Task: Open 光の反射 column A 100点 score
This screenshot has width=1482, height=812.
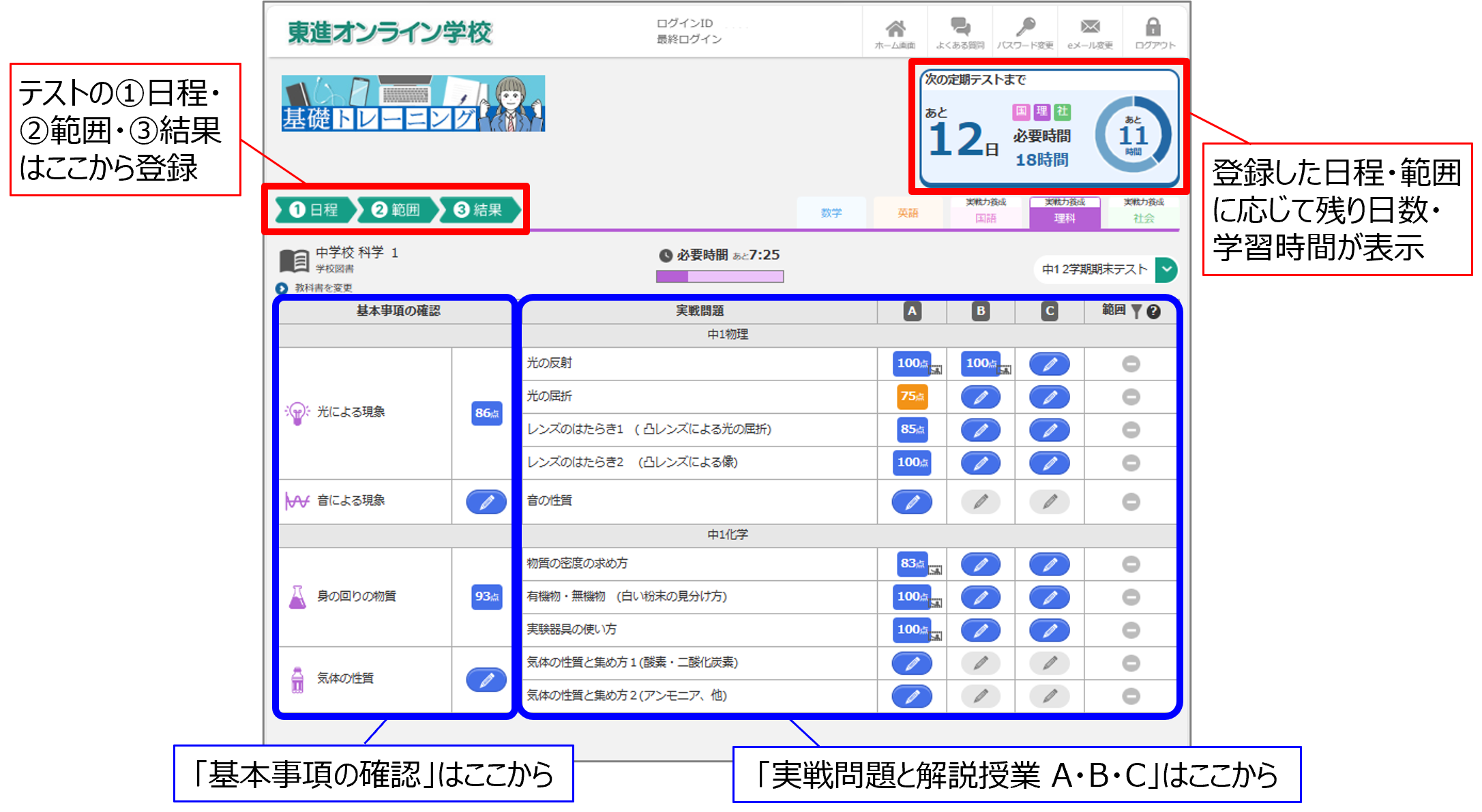Action: tap(912, 363)
